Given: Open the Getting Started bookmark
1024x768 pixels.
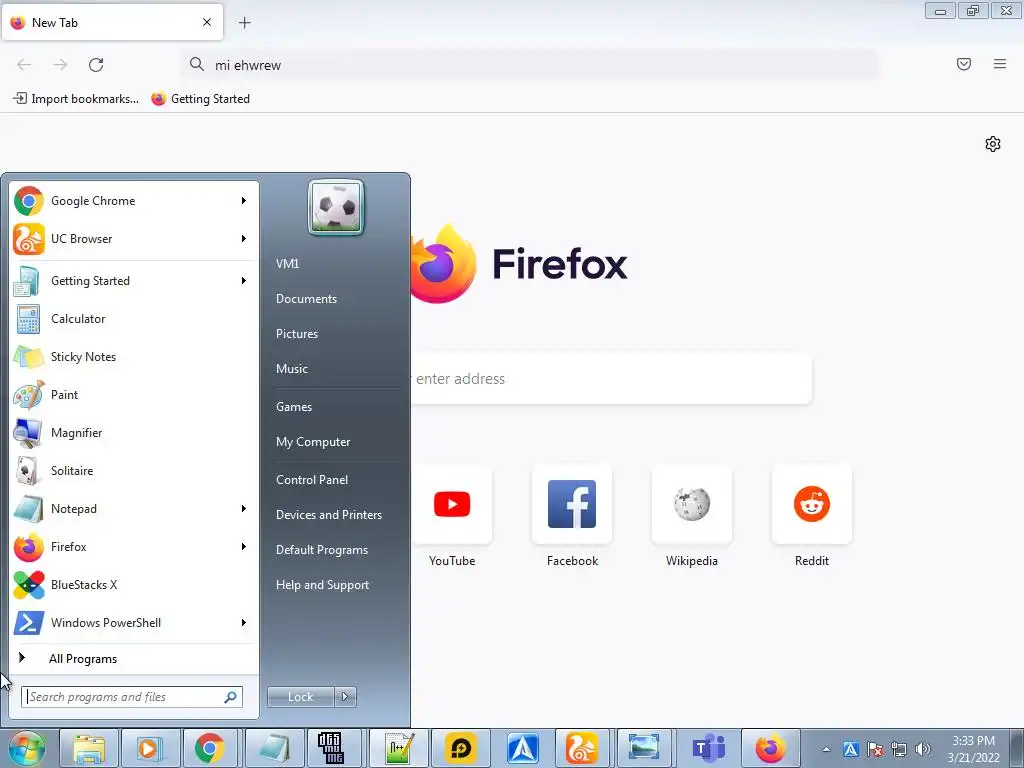Looking at the screenshot, I should (200, 99).
